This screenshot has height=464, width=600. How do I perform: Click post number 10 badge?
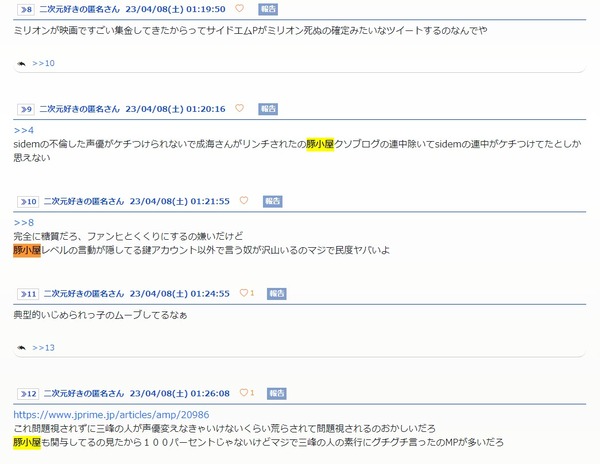tap(28, 202)
